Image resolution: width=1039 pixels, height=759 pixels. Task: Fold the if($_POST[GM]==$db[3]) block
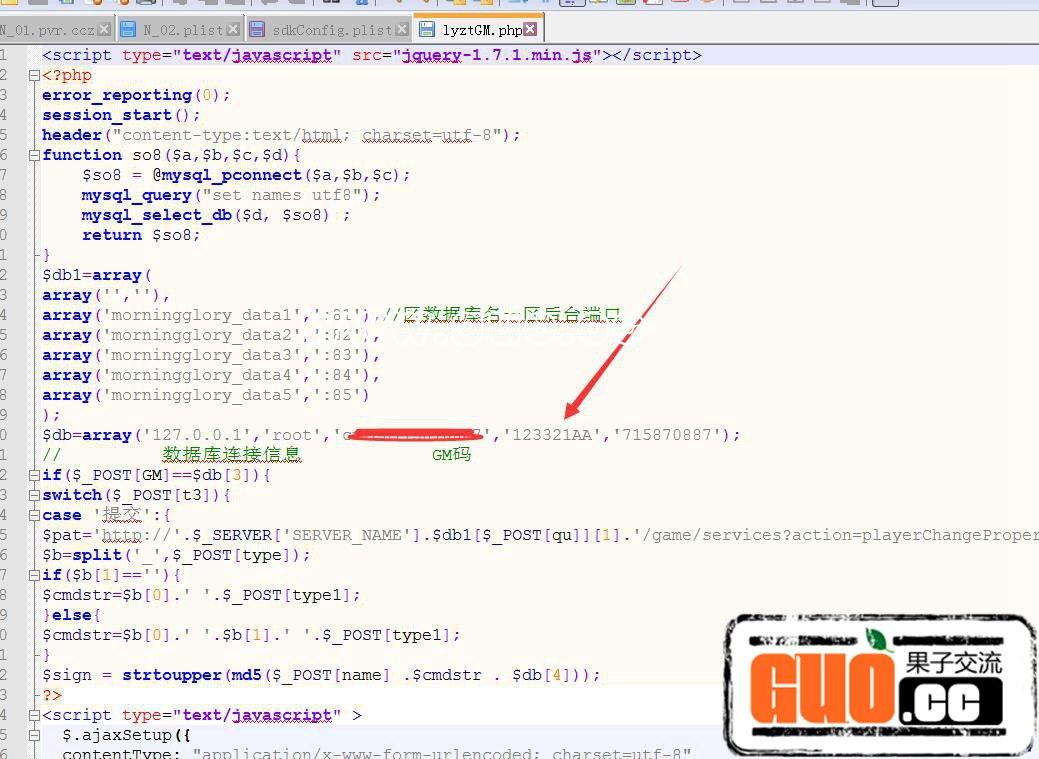click(35, 475)
